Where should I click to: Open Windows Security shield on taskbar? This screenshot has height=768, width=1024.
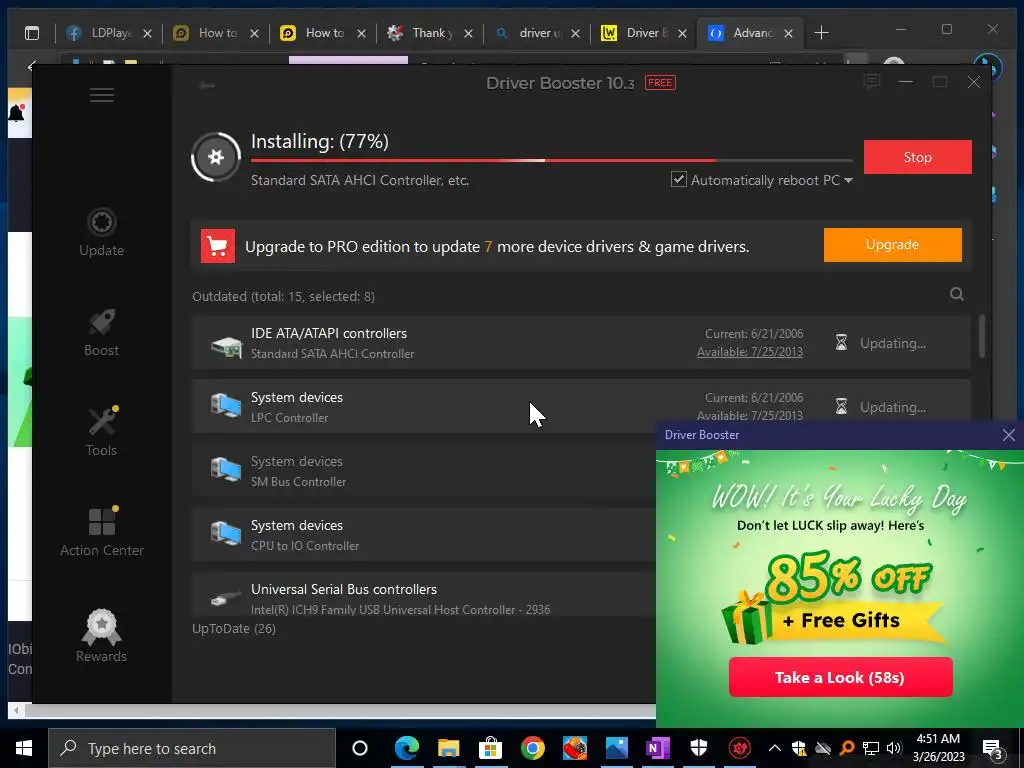pos(699,748)
